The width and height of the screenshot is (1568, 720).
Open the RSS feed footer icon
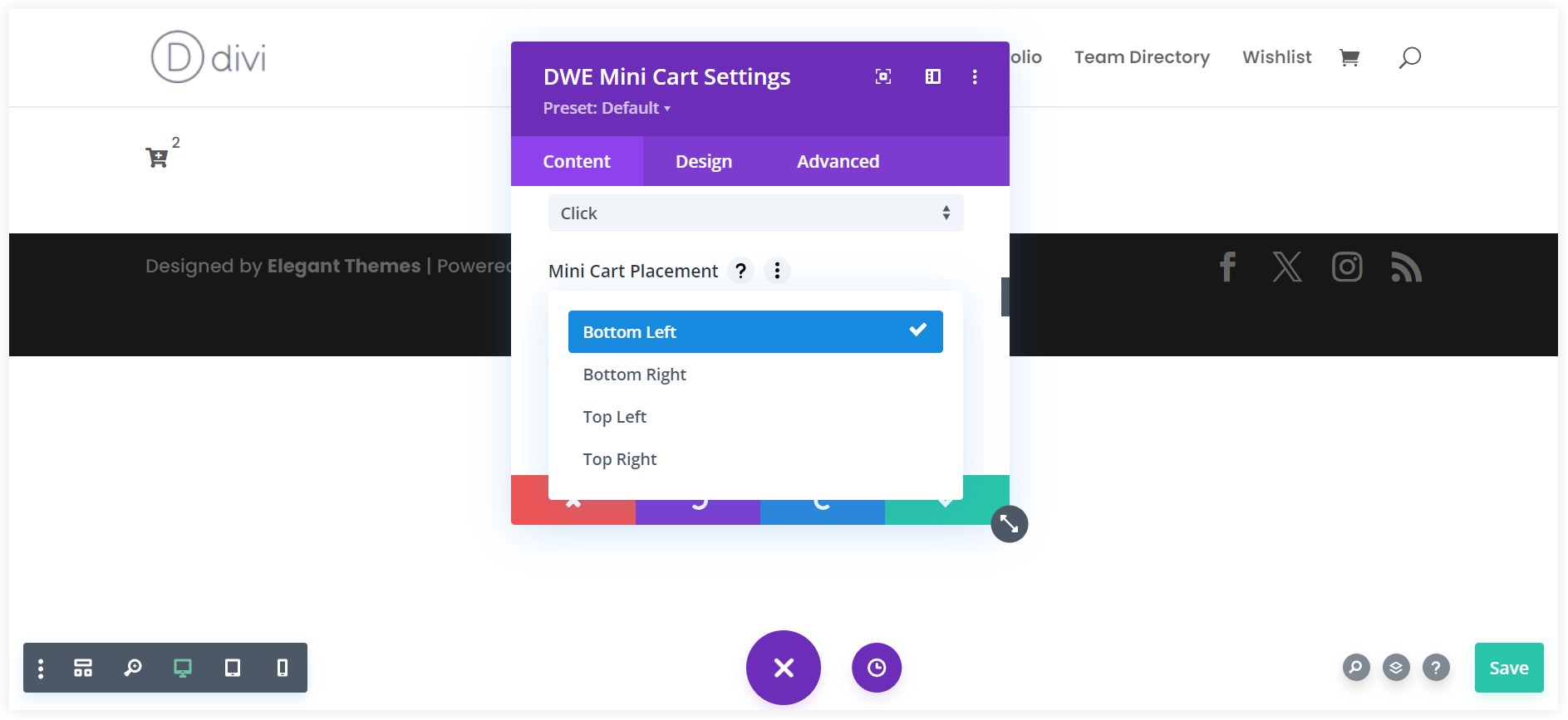pos(1406,267)
